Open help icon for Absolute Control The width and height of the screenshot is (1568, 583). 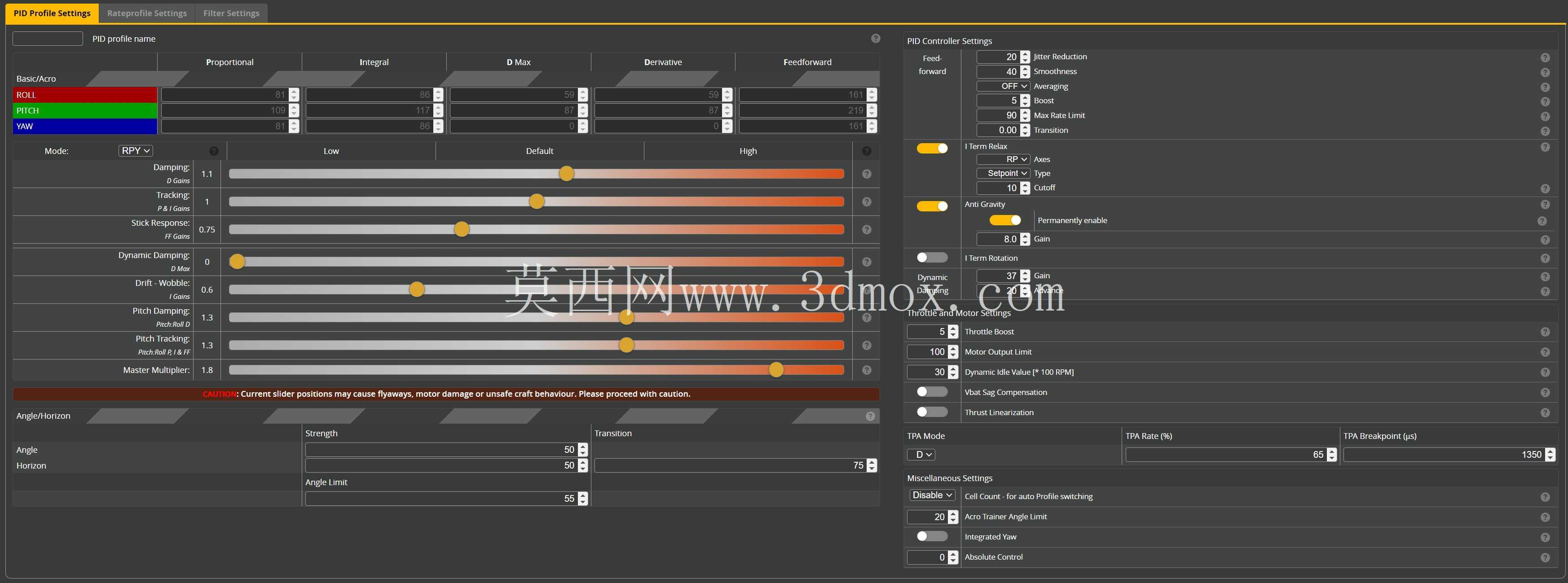[x=1545, y=557]
